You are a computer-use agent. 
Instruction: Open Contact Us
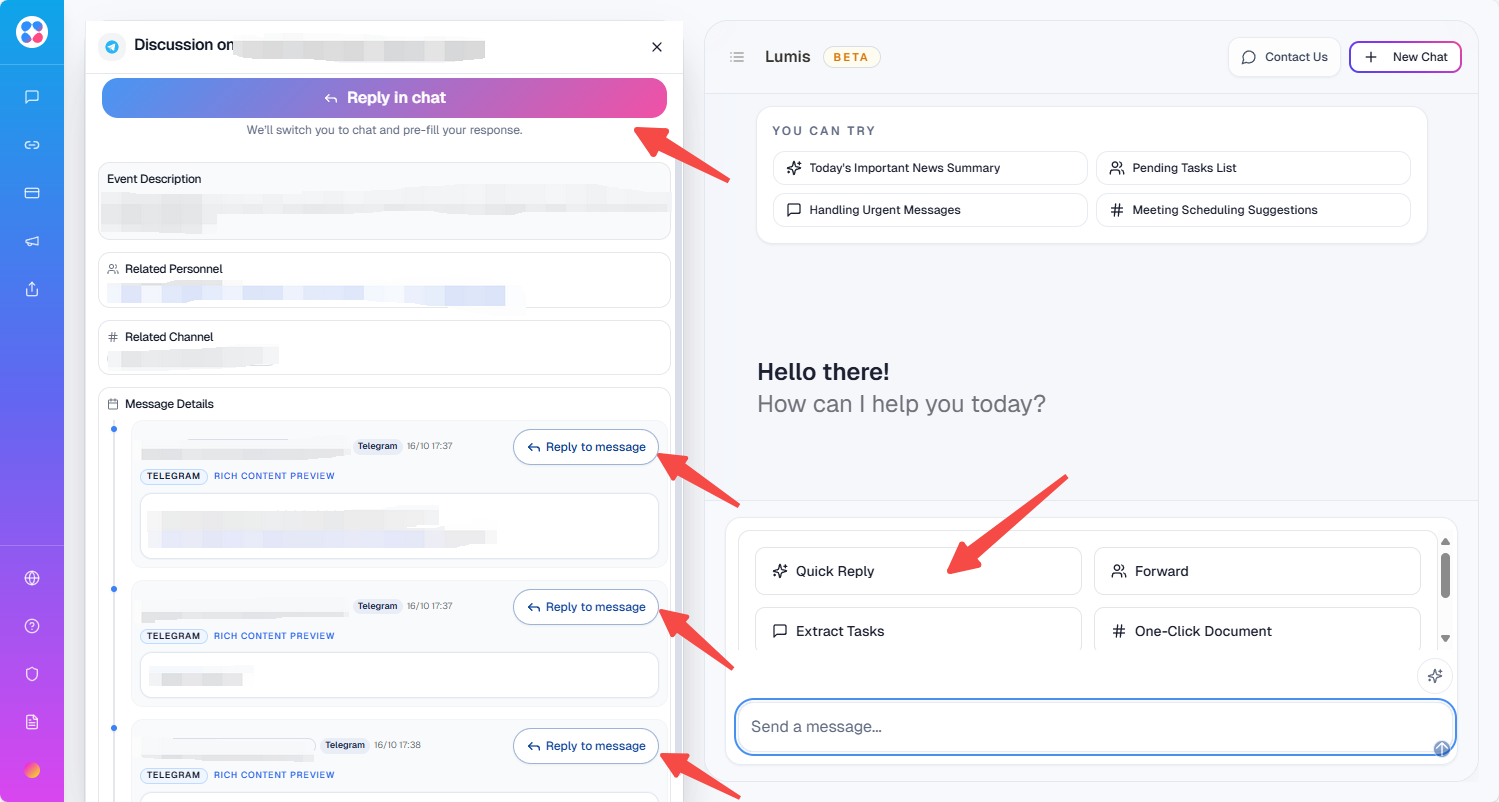click(x=1284, y=57)
